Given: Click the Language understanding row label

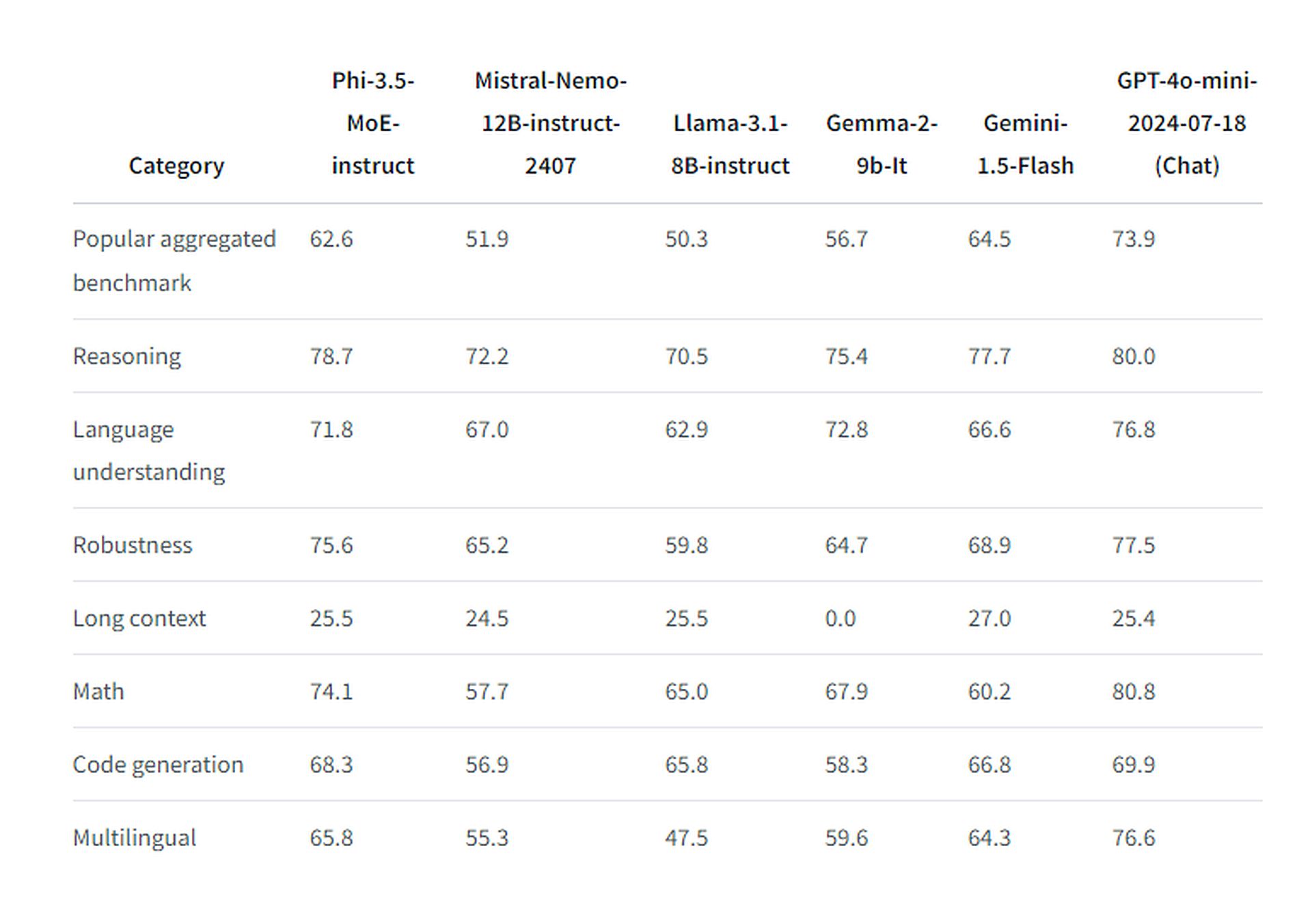Looking at the screenshot, I should 149,450.
